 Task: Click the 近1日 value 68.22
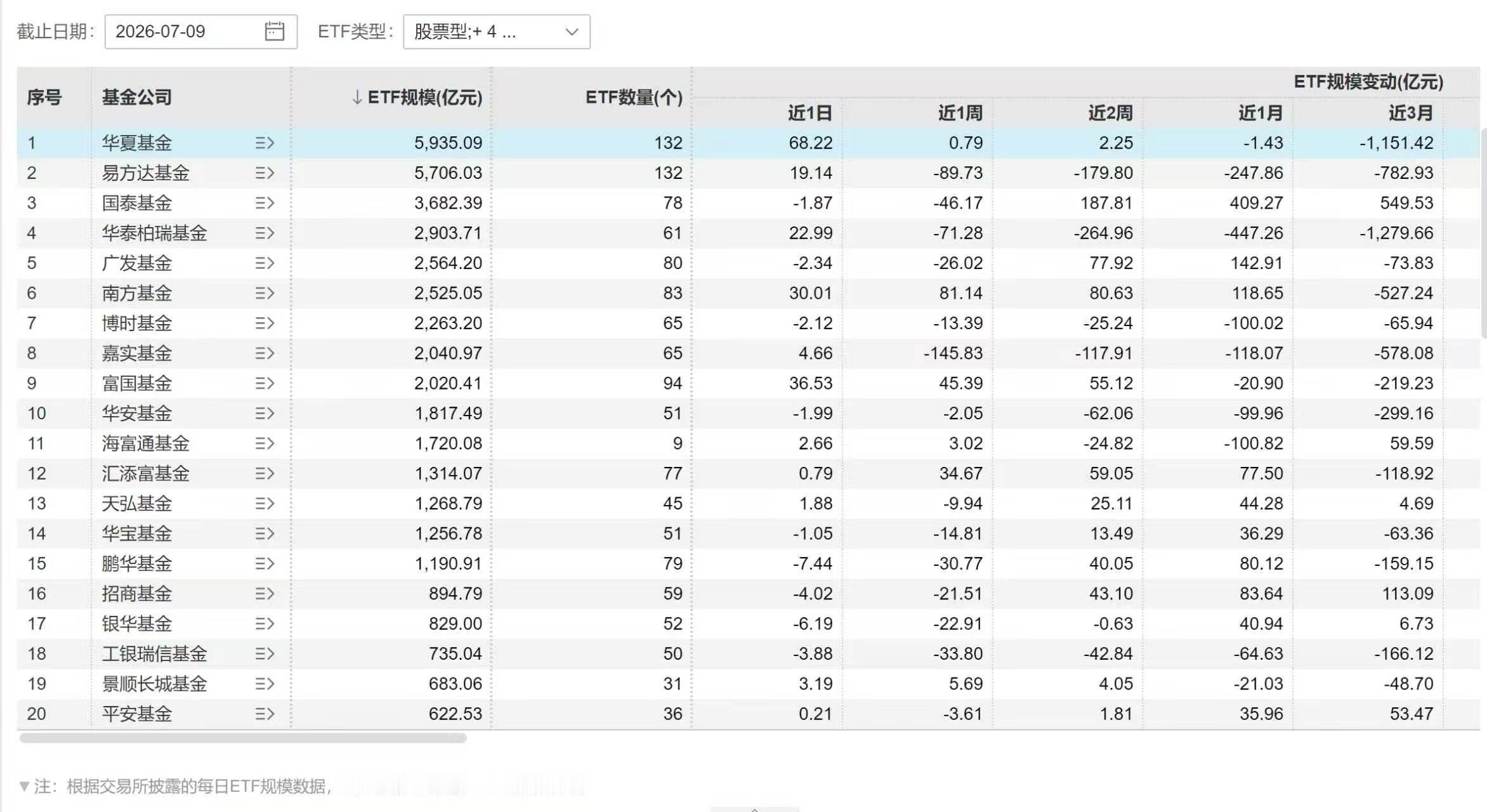[x=811, y=143]
